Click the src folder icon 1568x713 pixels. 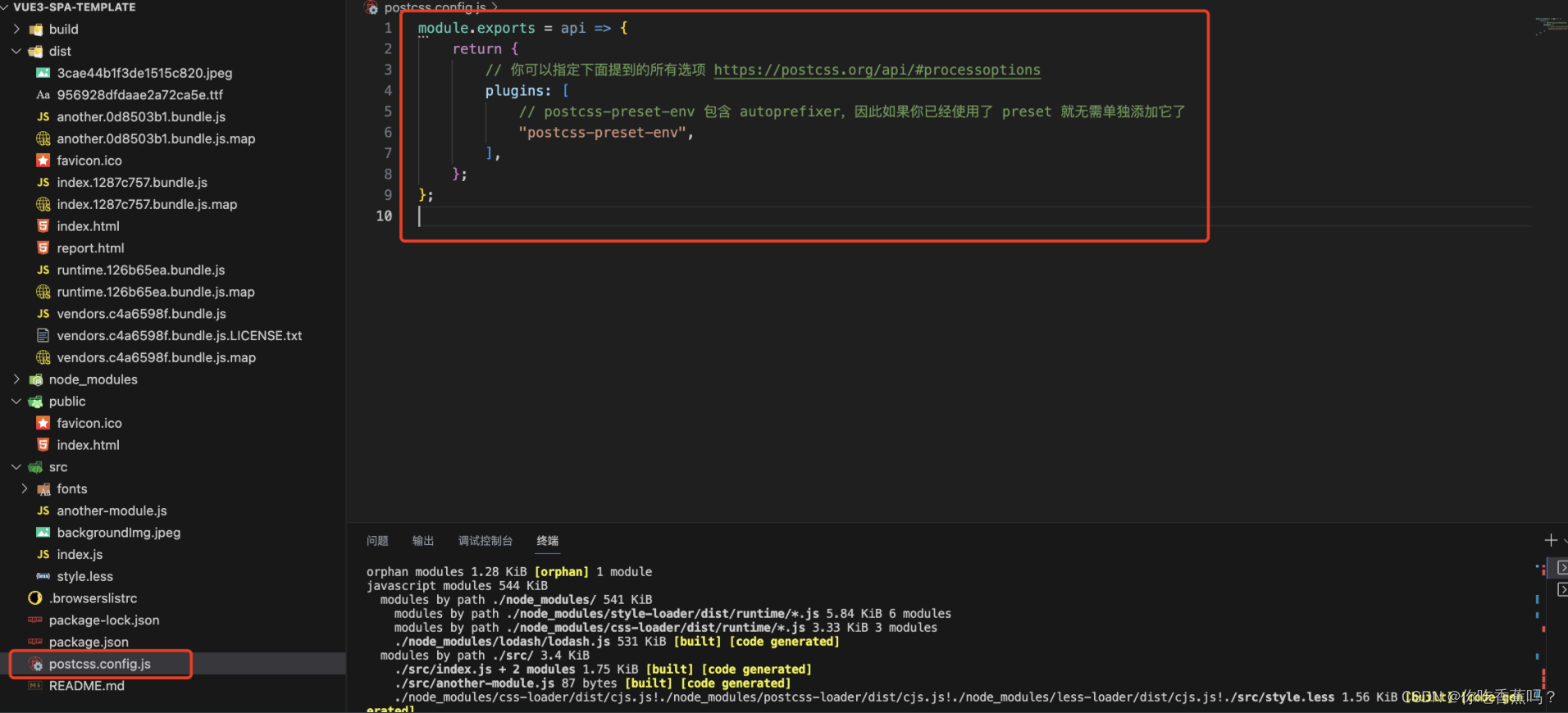(x=36, y=467)
